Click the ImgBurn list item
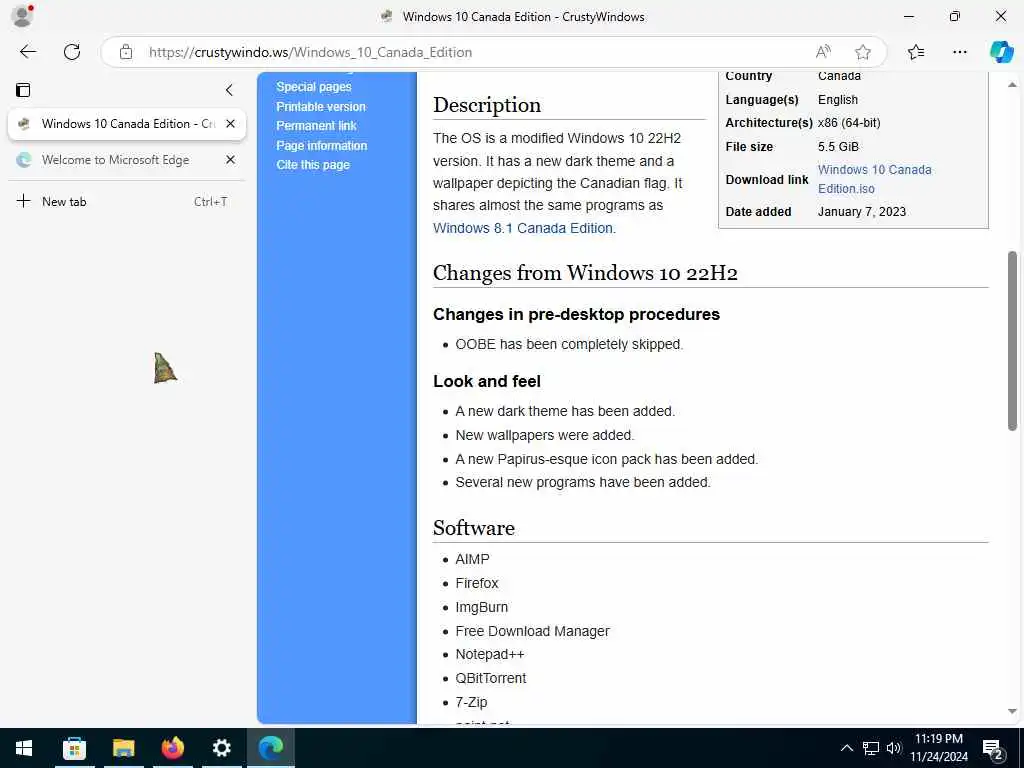The width and height of the screenshot is (1024, 768). point(481,607)
